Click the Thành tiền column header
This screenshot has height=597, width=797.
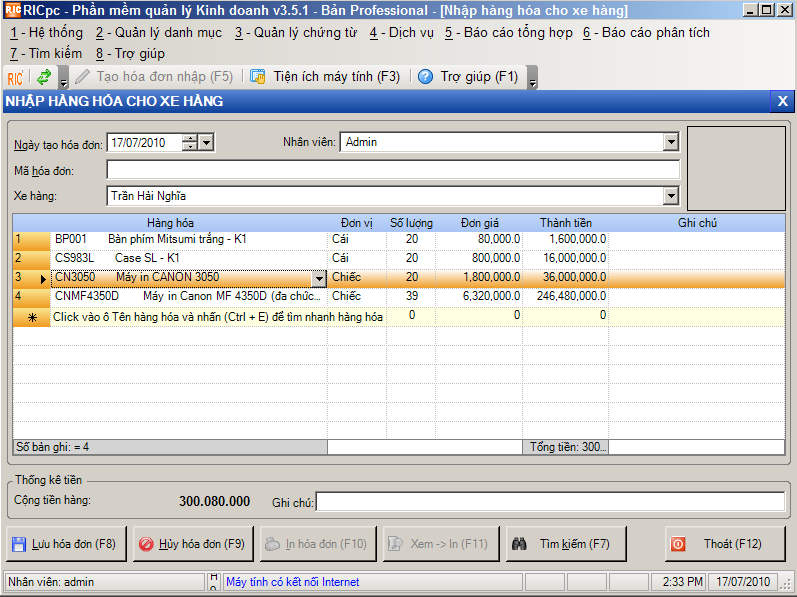[566, 223]
